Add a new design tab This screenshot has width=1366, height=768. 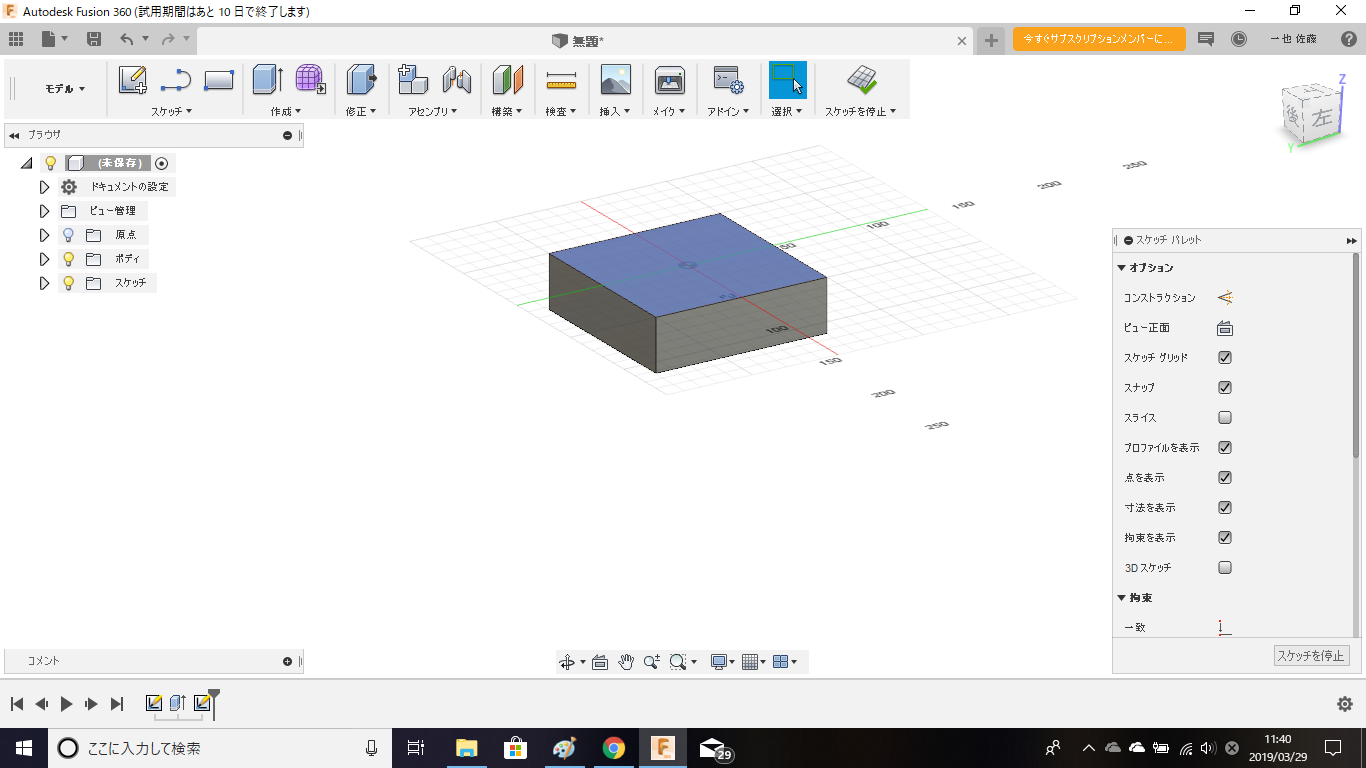tap(991, 40)
